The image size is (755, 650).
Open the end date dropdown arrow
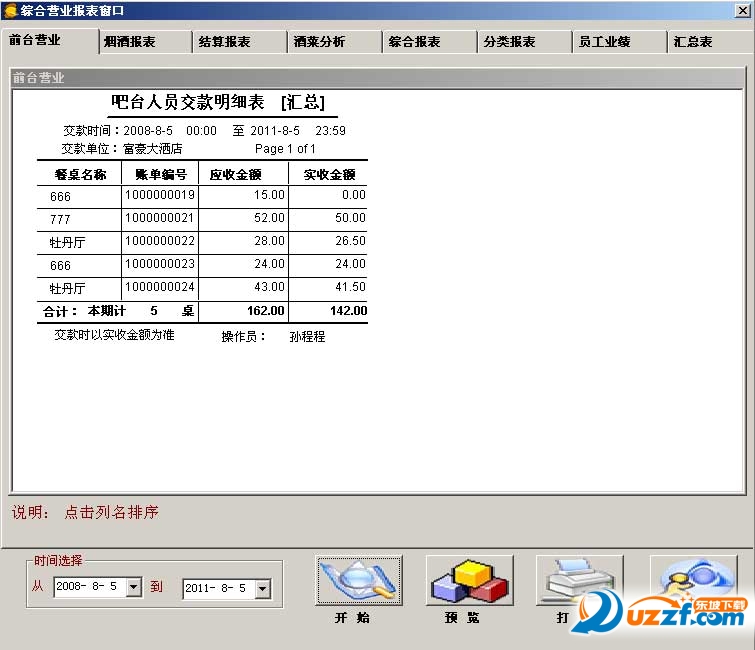click(262, 588)
